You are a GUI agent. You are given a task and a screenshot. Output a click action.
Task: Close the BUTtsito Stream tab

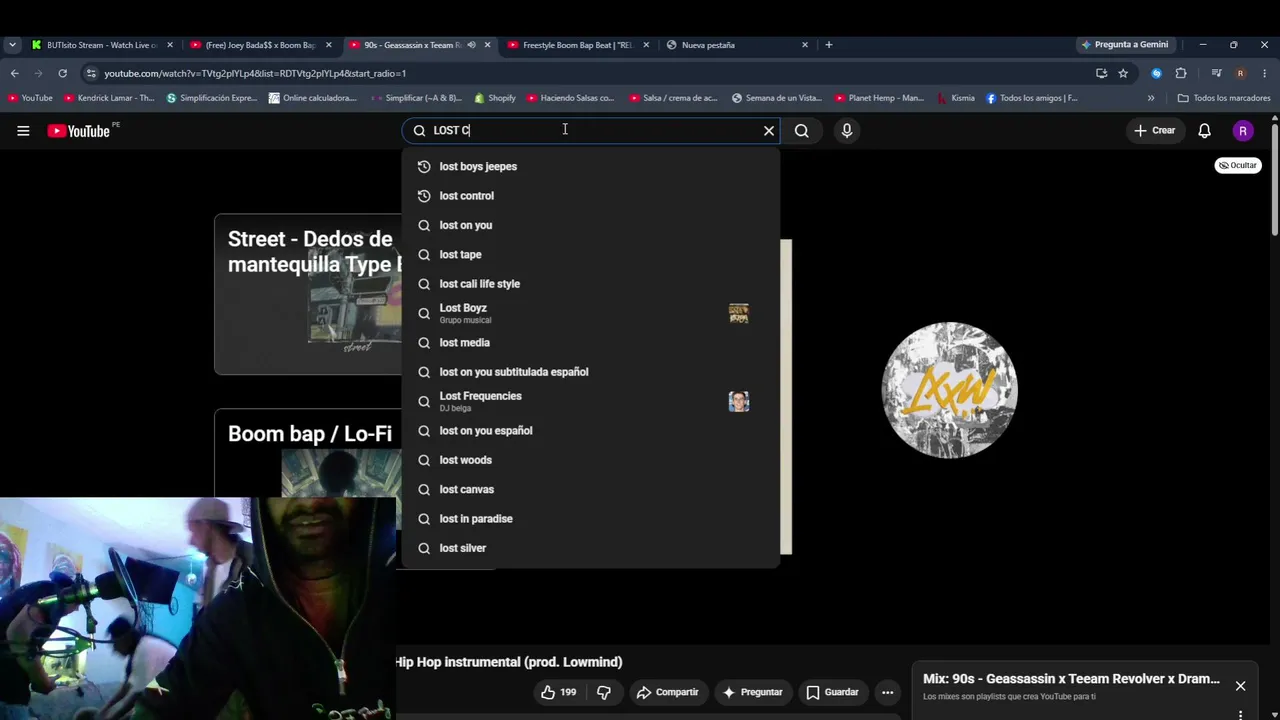[x=170, y=45]
